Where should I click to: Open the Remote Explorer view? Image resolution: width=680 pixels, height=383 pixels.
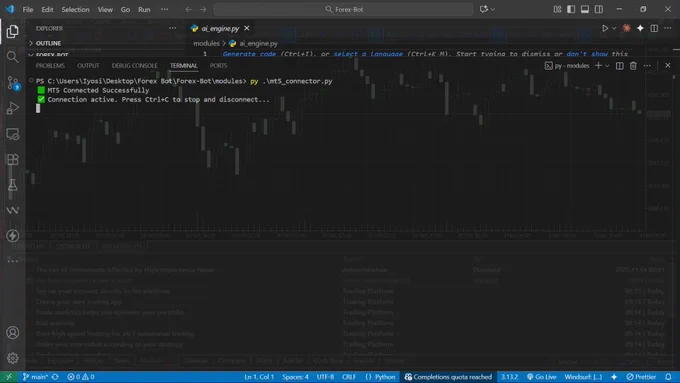click(13, 134)
